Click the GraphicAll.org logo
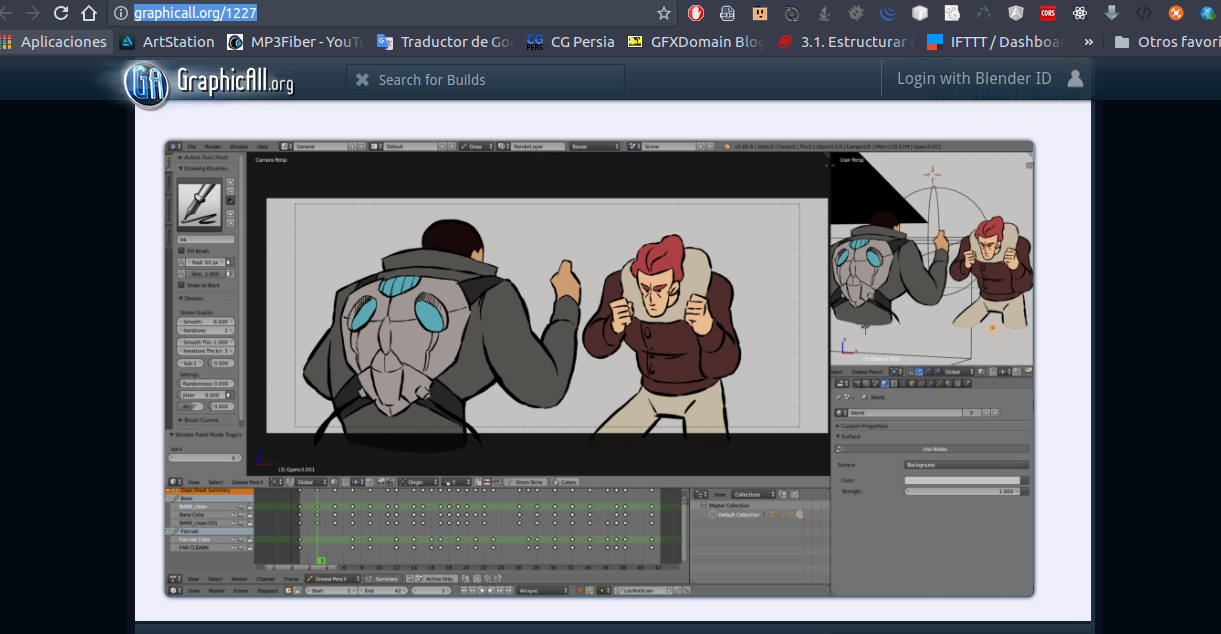The height and width of the screenshot is (634, 1221). click(209, 82)
